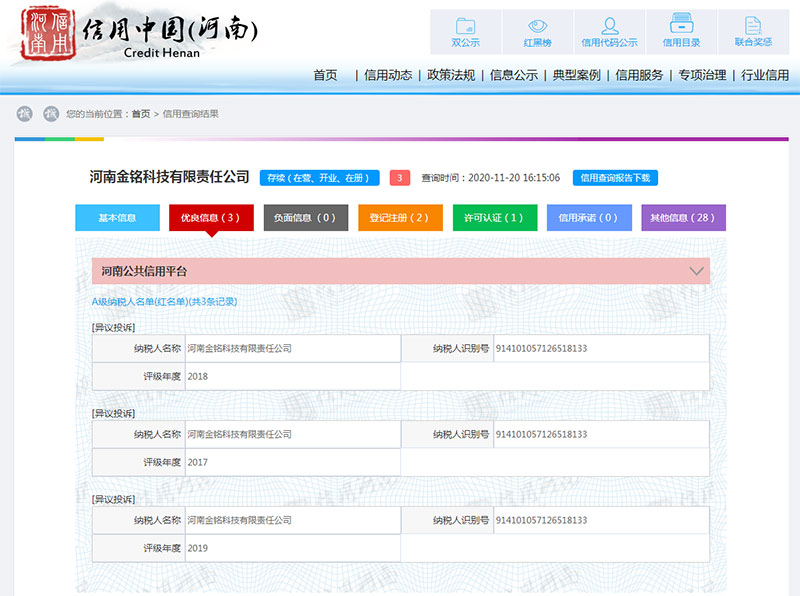Open the 信用目录 icon
Viewport: 800px width, 596px height.
pyautogui.click(x=681, y=28)
